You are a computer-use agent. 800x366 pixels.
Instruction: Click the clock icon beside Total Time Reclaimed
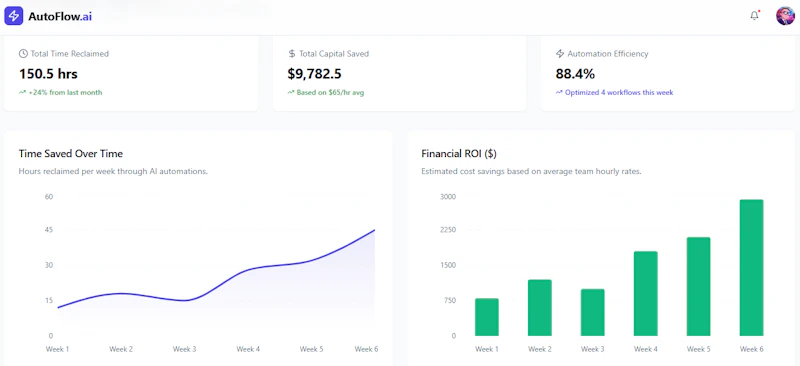[x=23, y=54]
